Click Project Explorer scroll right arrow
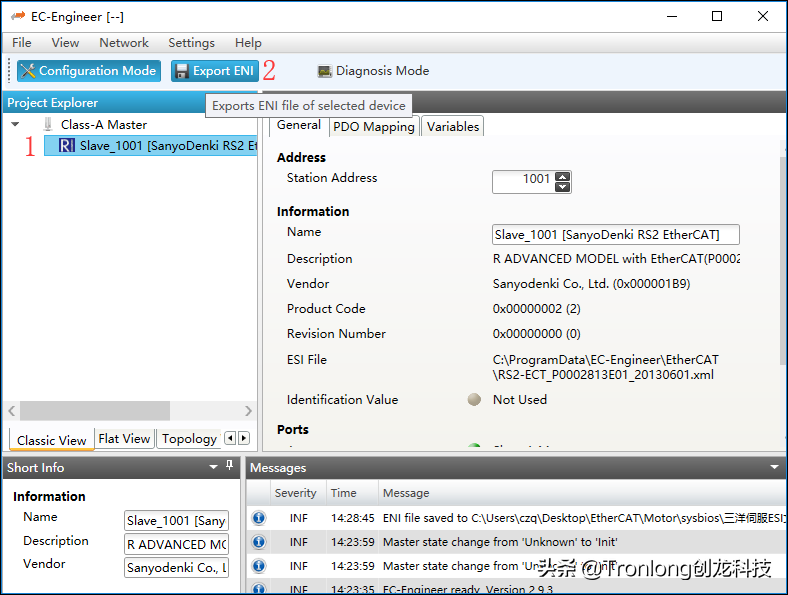 pyautogui.click(x=248, y=411)
